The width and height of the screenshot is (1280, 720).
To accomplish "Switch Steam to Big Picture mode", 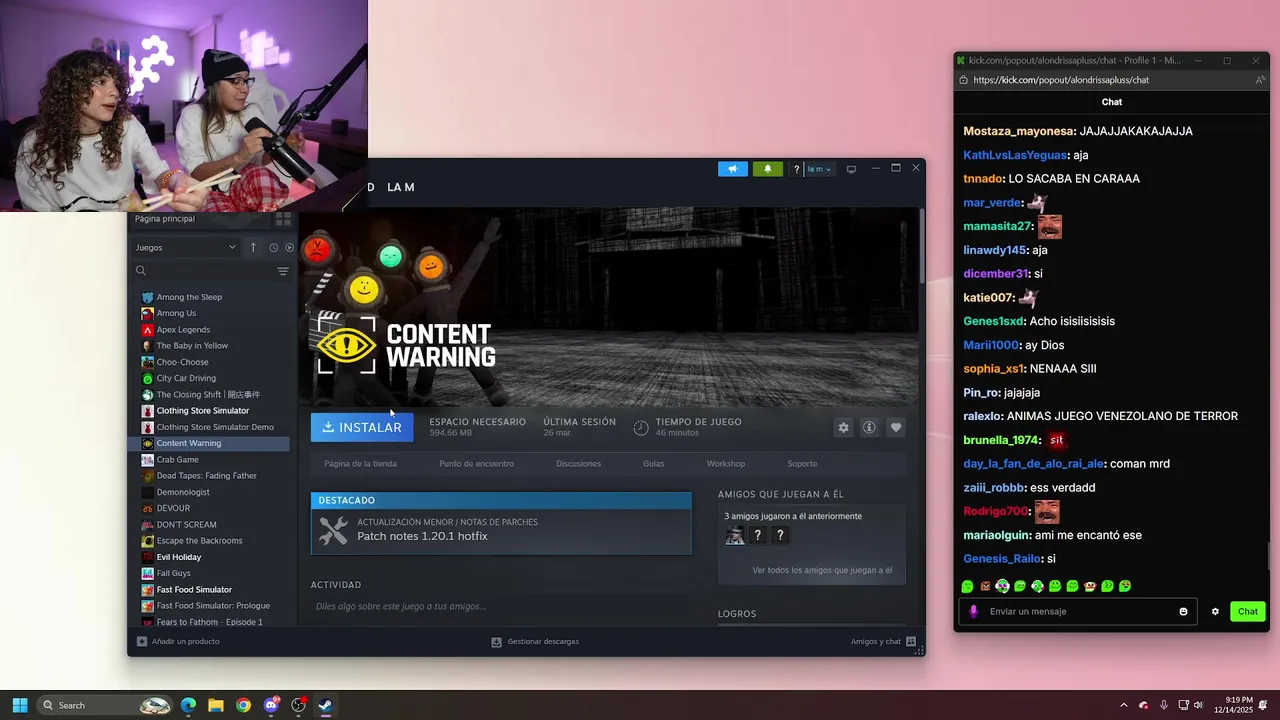I will pyautogui.click(x=851, y=169).
